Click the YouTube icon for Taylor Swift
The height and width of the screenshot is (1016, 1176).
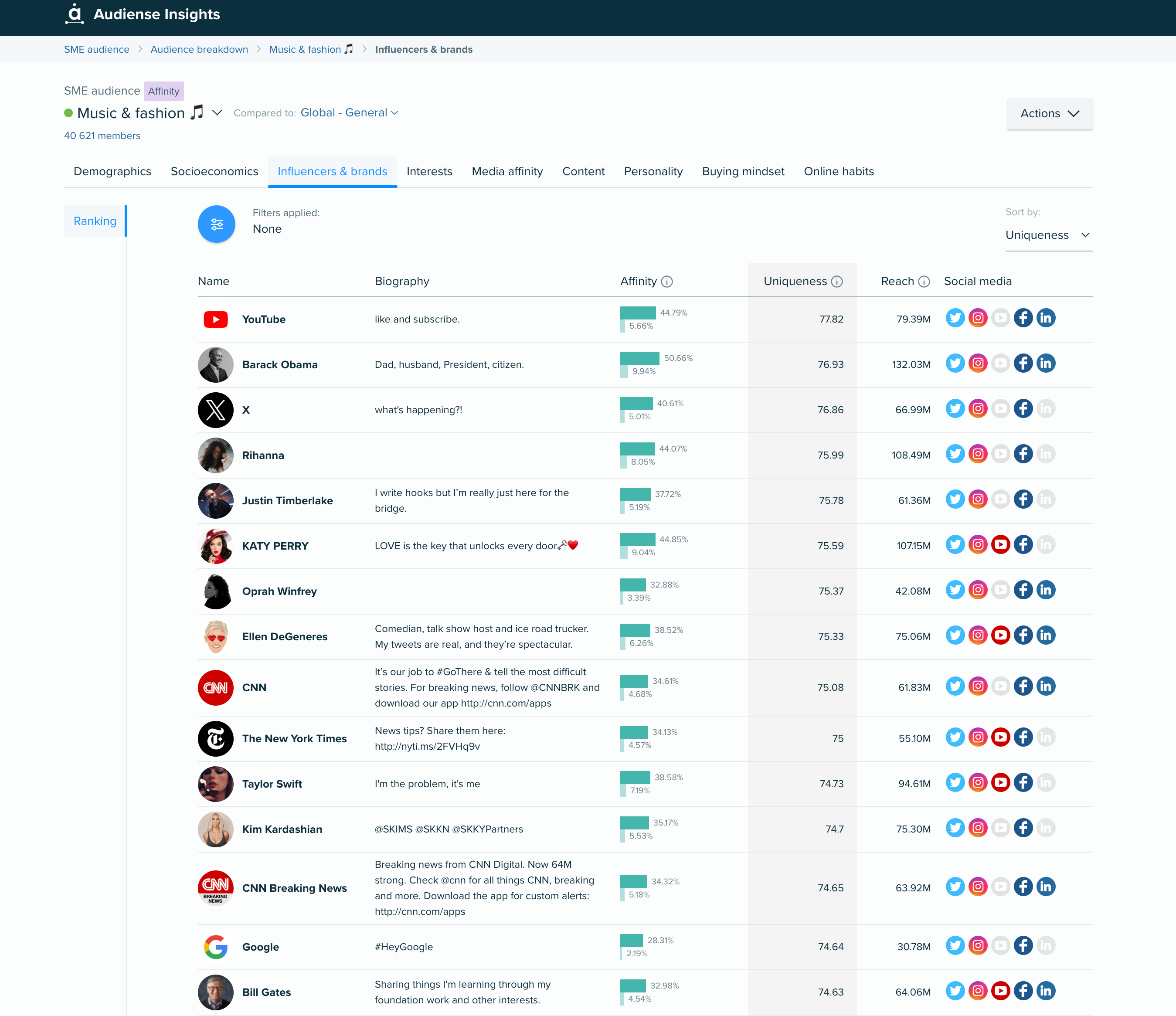(999, 783)
